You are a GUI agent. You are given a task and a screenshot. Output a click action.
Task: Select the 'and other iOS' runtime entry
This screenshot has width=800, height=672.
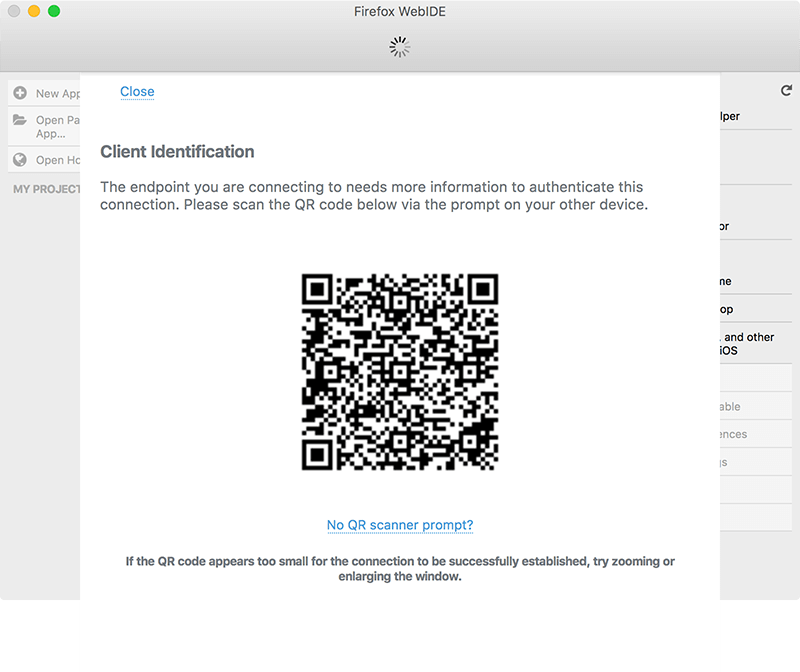(x=756, y=343)
